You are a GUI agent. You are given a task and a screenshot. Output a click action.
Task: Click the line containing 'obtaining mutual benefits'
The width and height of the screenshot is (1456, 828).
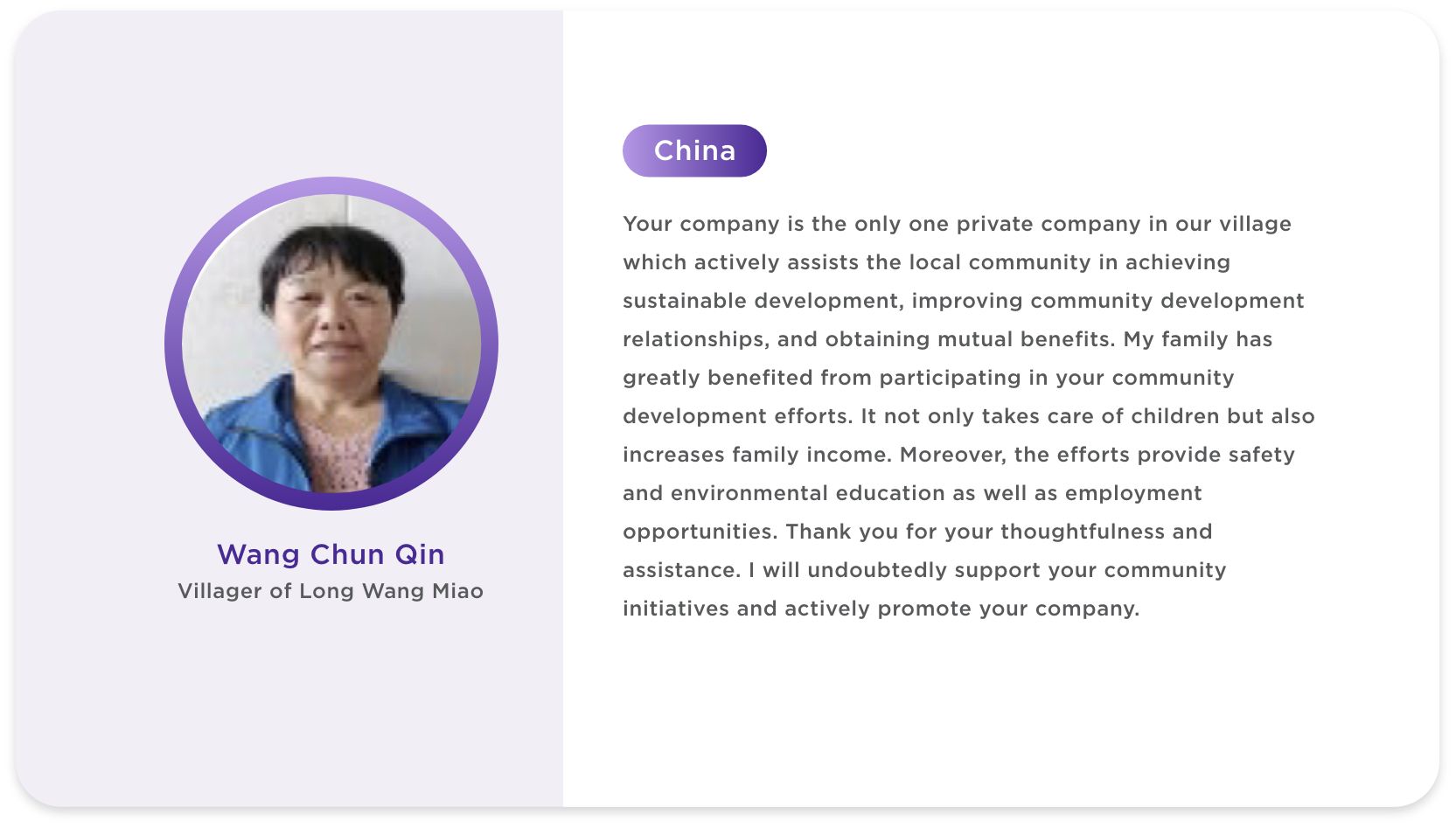pos(947,339)
